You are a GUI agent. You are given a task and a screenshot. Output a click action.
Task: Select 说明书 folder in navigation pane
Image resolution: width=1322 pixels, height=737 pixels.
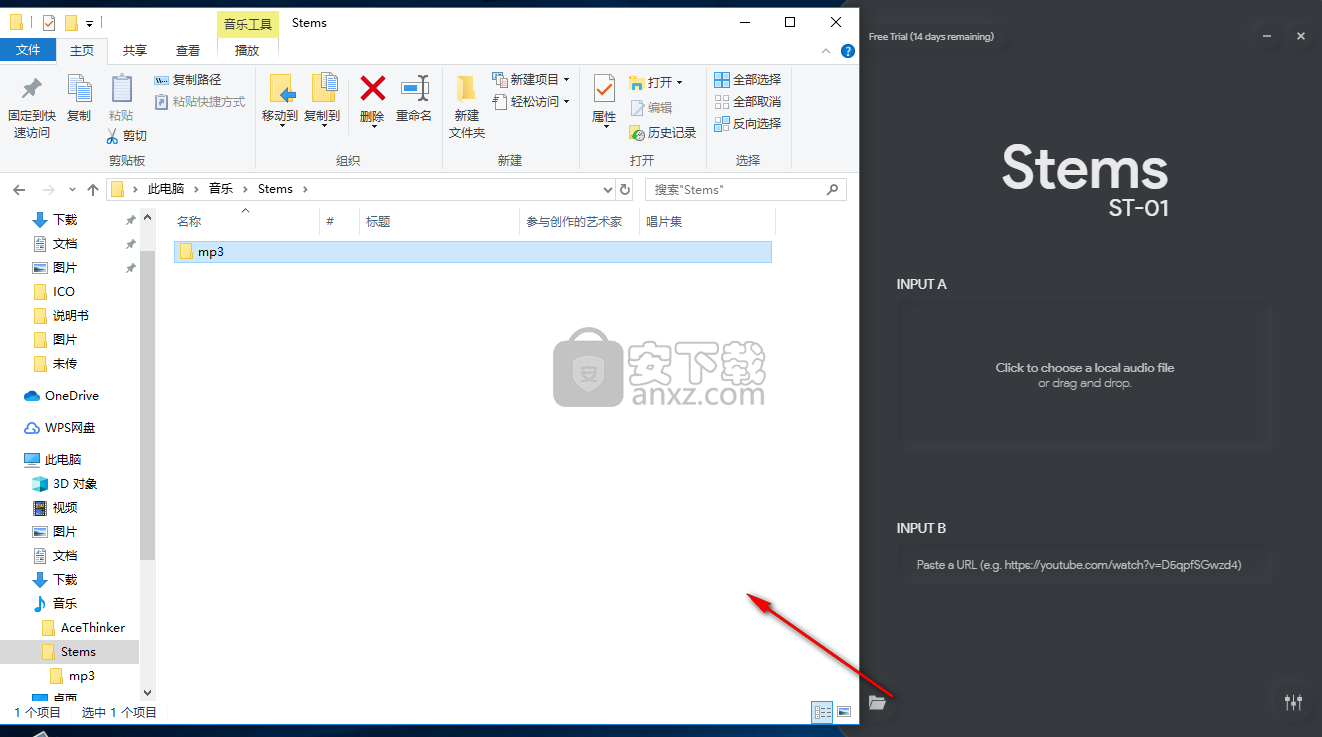click(x=71, y=316)
